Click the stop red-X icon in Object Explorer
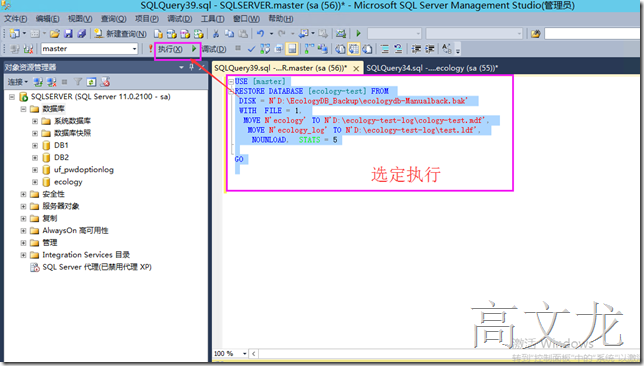Image resolution: width=644 pixels, height=366 pixels. (105, 82)
